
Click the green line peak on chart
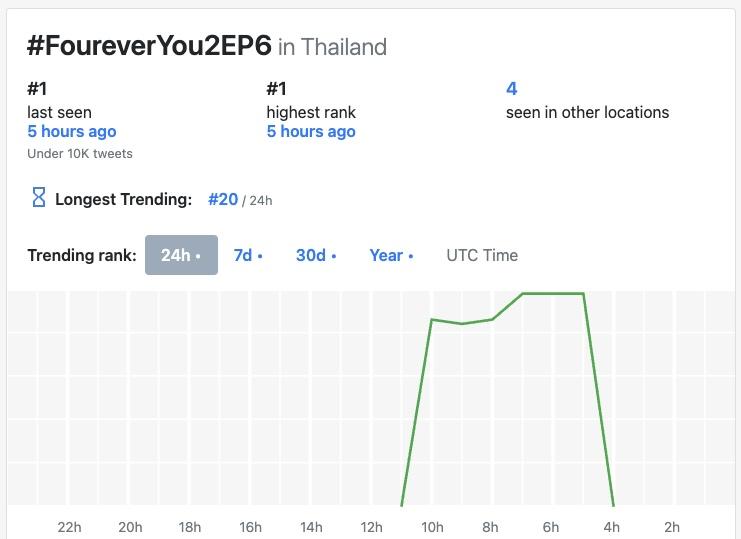coord(553,294)
